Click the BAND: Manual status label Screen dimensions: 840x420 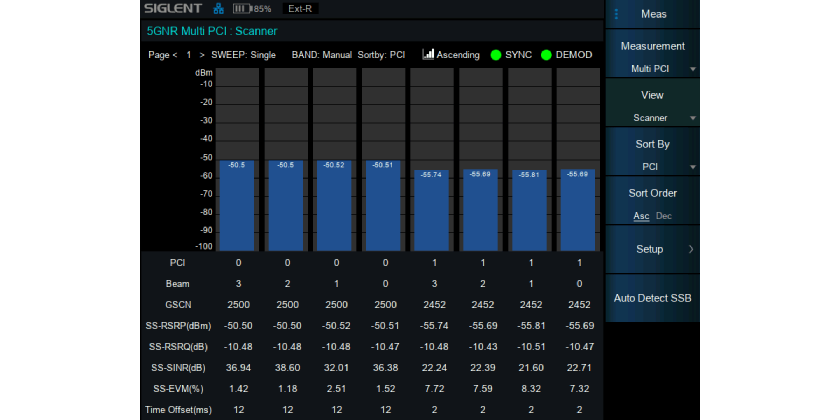pos(321,54)
